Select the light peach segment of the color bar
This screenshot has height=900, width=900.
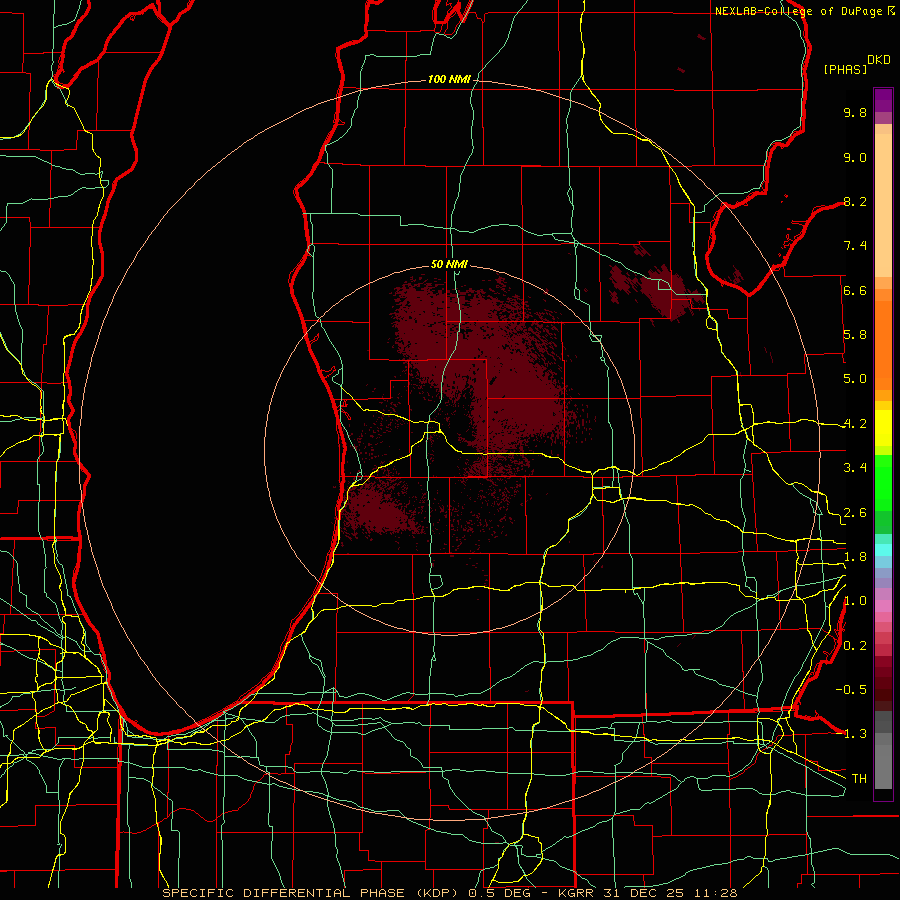pos(883,205)
